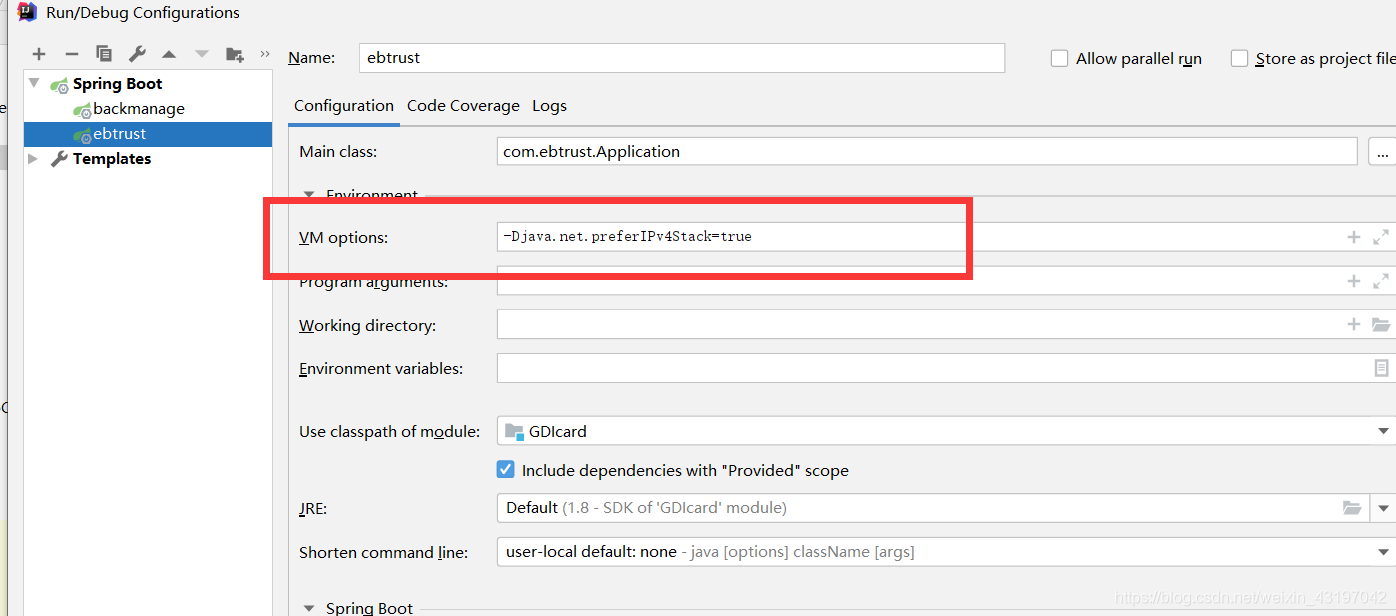This screenshot has width=1396, height=616.
Task: Click the Name input field
Action: [682, 58]
